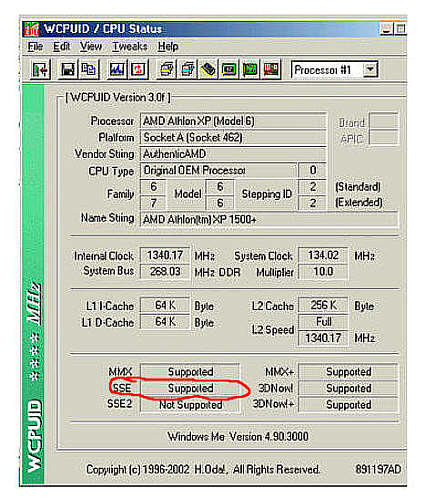
Task: Open the View menu
Action: click(91, 46)
